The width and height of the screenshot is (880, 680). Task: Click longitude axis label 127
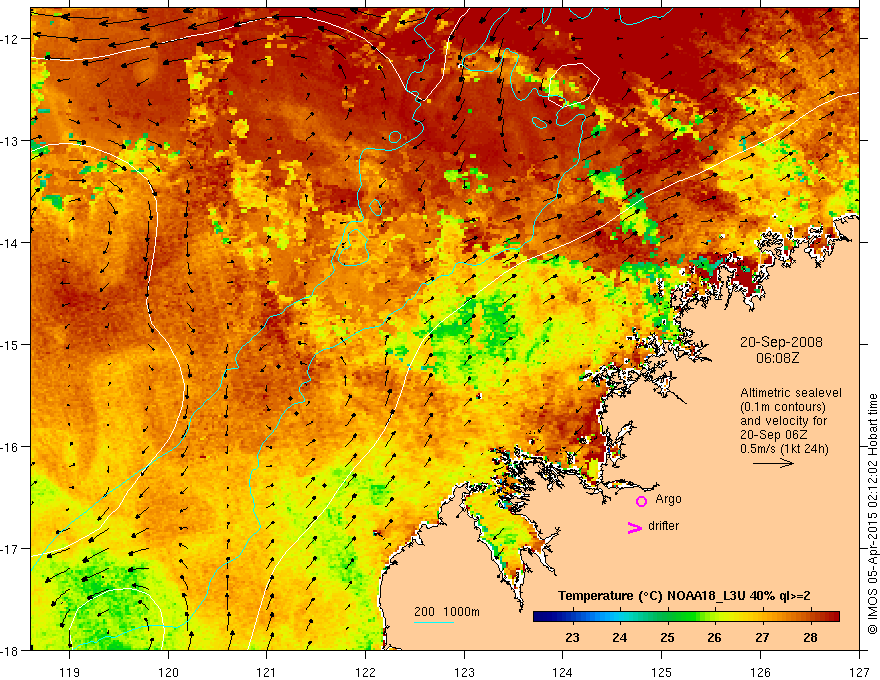(x=859, y=672)
